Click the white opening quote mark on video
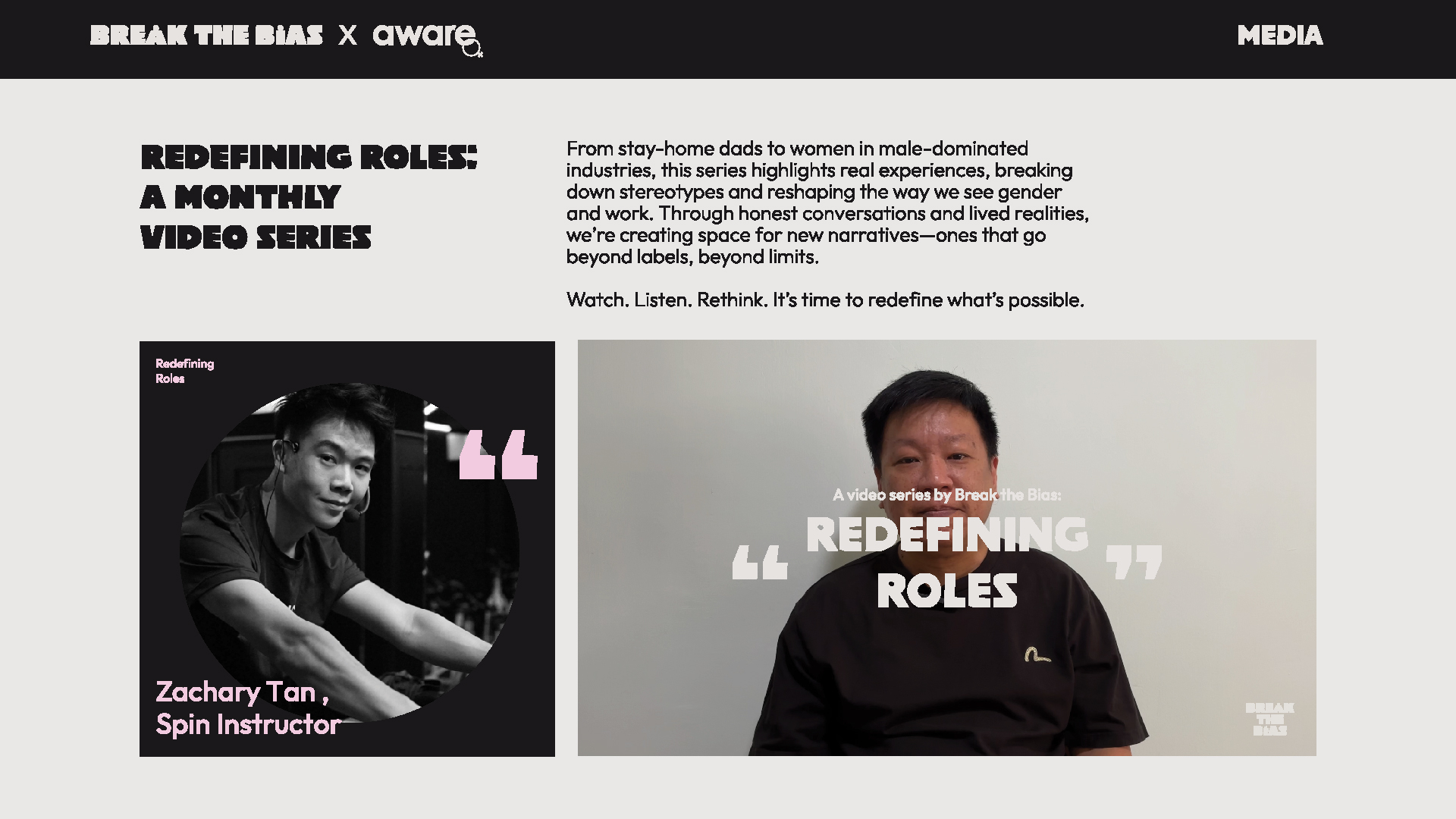1456x819 pixels. (x=760, y=563)
